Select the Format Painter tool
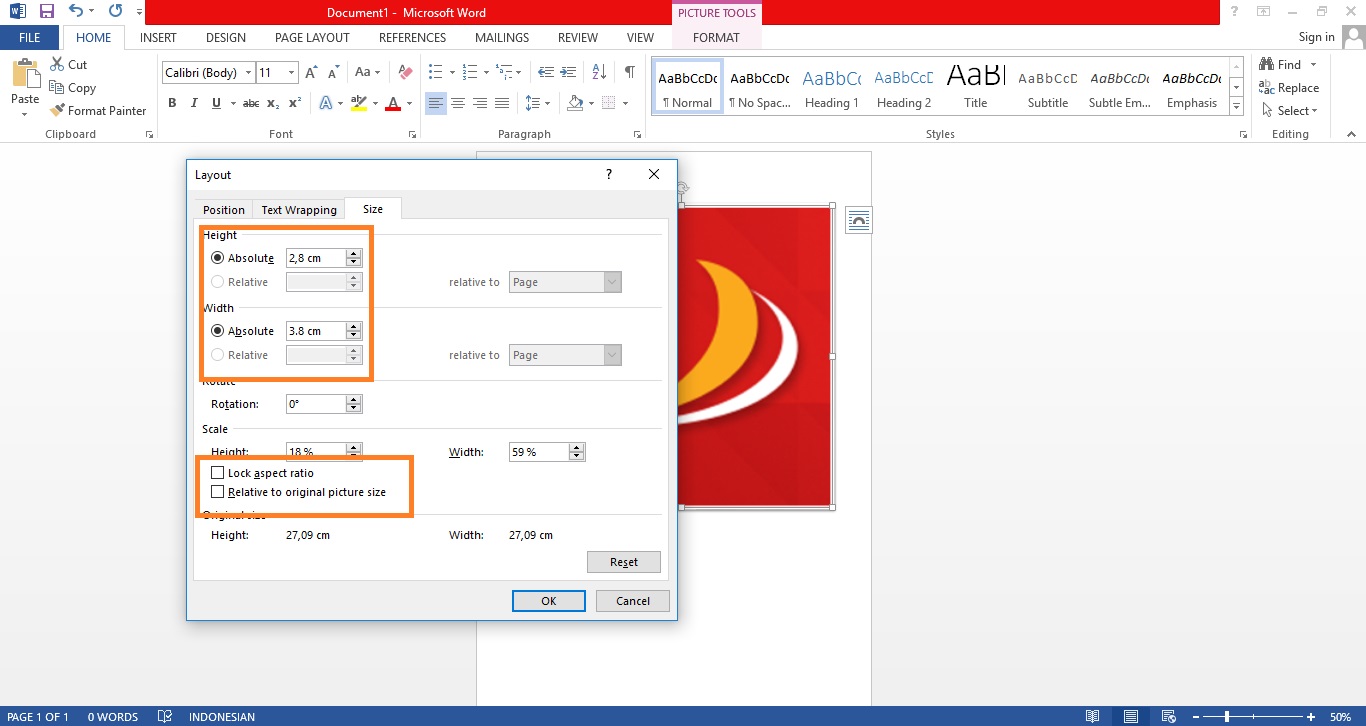This screenshot has width=1366, height=726. pyautogui.click(x=98, y=111)
